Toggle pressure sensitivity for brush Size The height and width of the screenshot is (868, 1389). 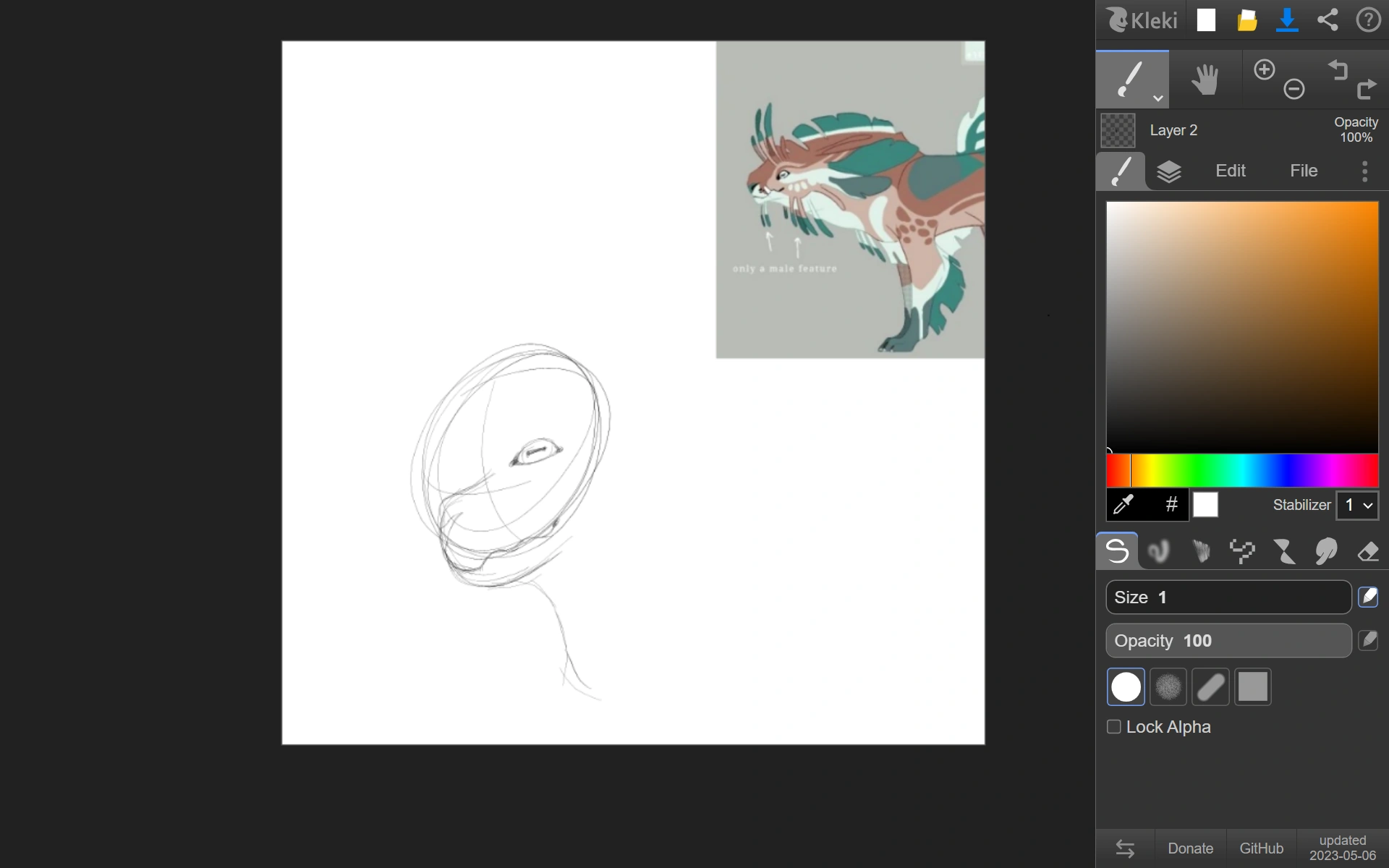pos(1368,597)
